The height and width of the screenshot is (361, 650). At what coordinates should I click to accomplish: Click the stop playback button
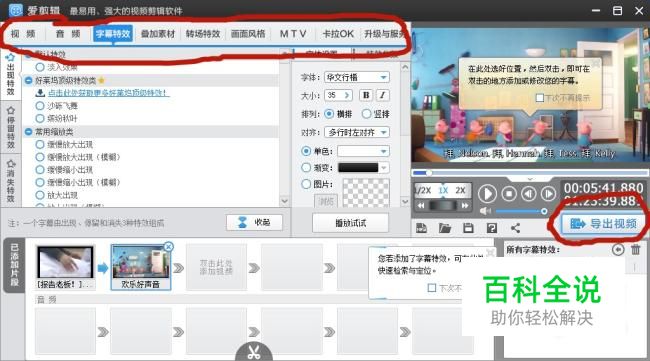(x=509, y=194)
